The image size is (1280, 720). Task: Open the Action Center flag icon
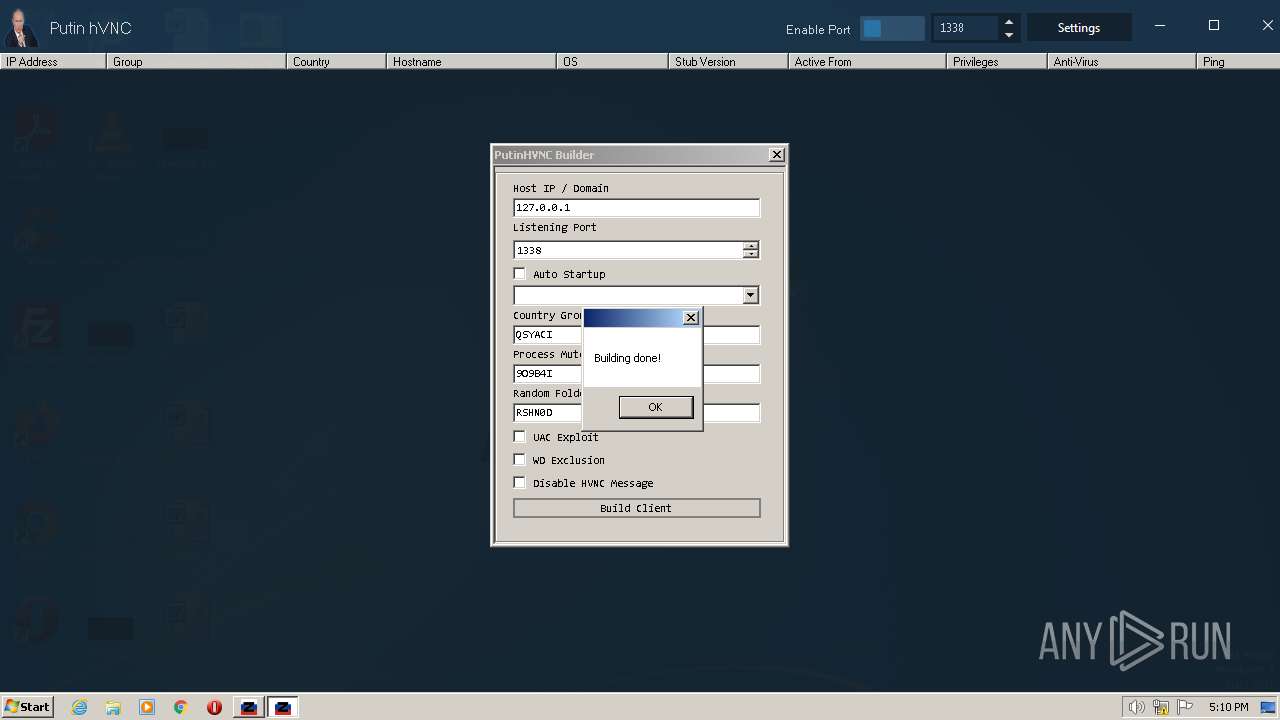click(1185, 707)
